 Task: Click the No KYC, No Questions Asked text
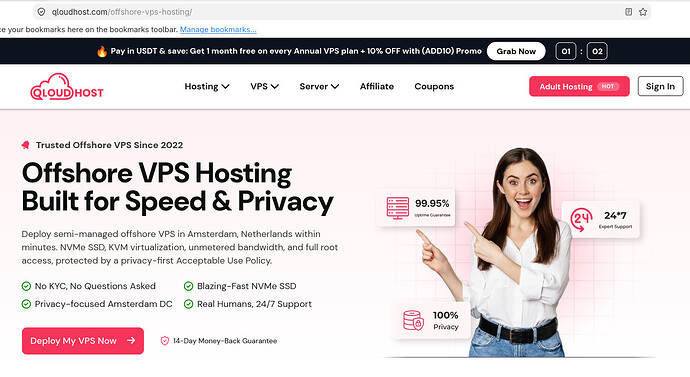click(95, 286)
